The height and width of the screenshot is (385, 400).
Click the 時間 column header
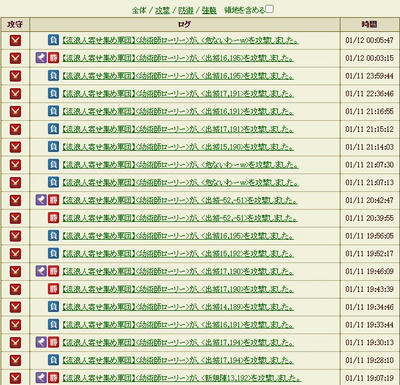[x=369, y=24]
